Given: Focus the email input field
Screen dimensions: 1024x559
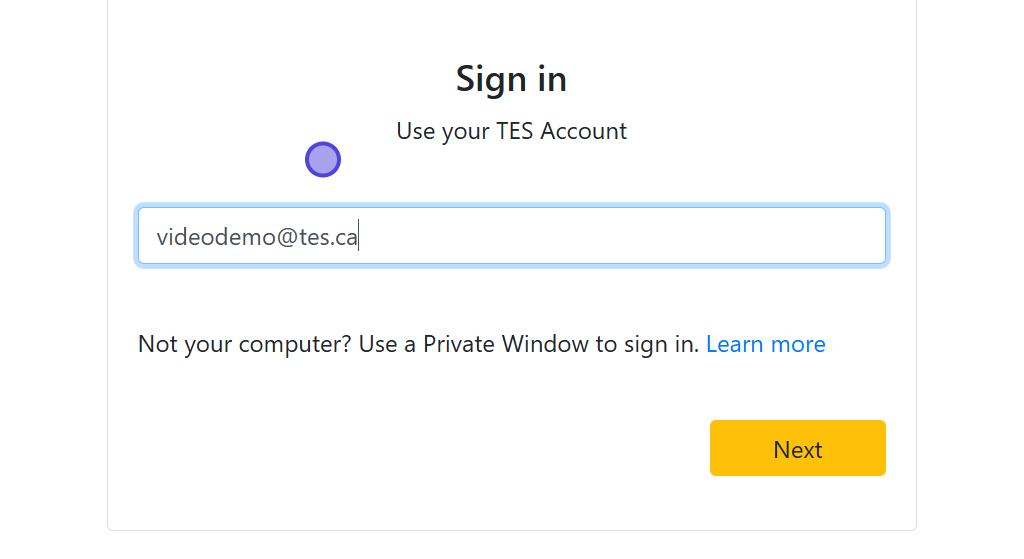Looking at the screenshot, I should [511, 237].
